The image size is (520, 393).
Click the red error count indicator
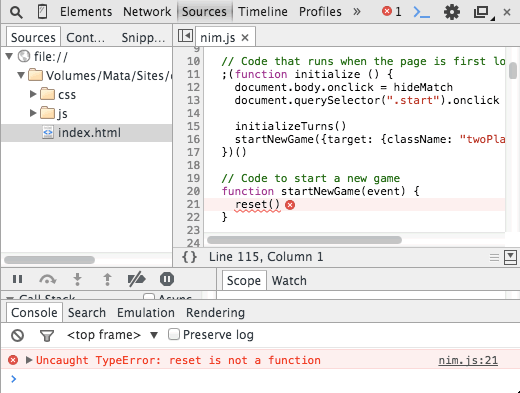tap(392, 12)
